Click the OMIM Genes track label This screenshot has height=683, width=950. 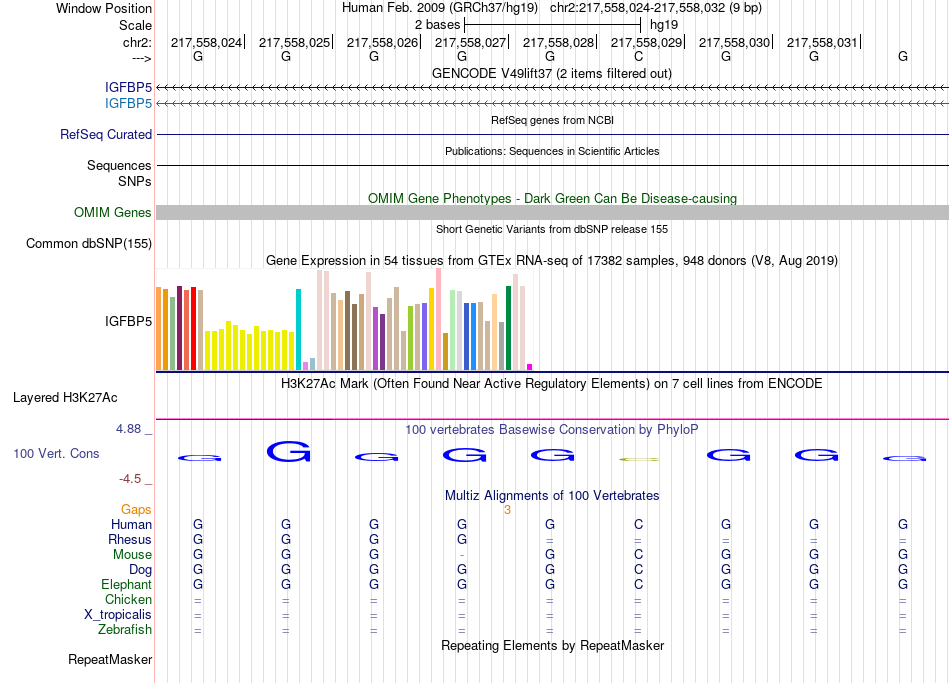tap(113, 213)
